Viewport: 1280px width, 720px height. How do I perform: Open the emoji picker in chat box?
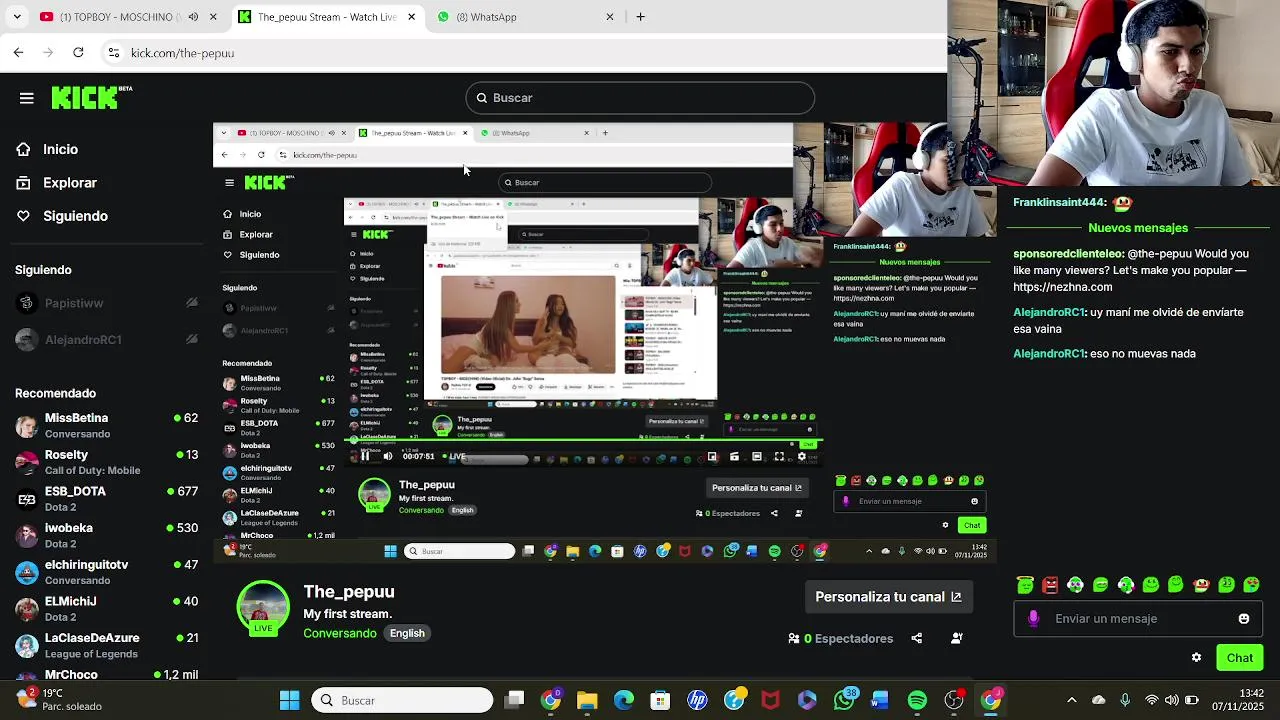1244,619
